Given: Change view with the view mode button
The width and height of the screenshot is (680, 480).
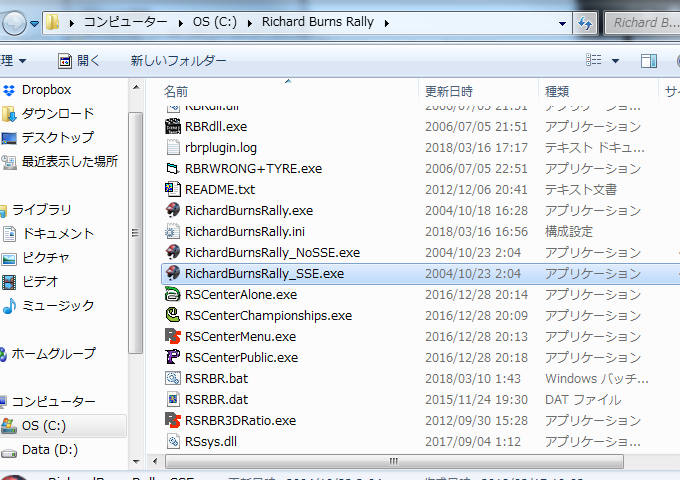Looking at the screenshot, I should point(594,60).
